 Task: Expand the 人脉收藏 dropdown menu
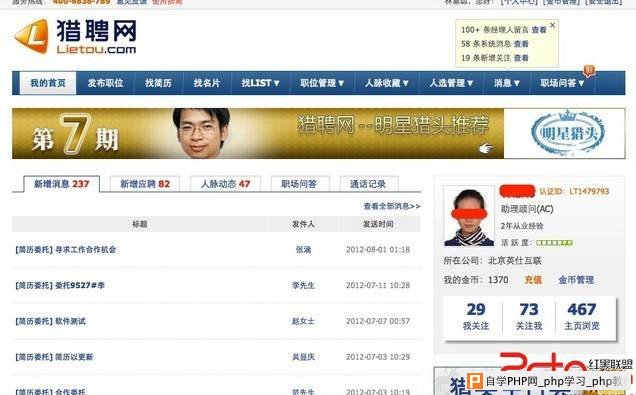click(387, 83)
